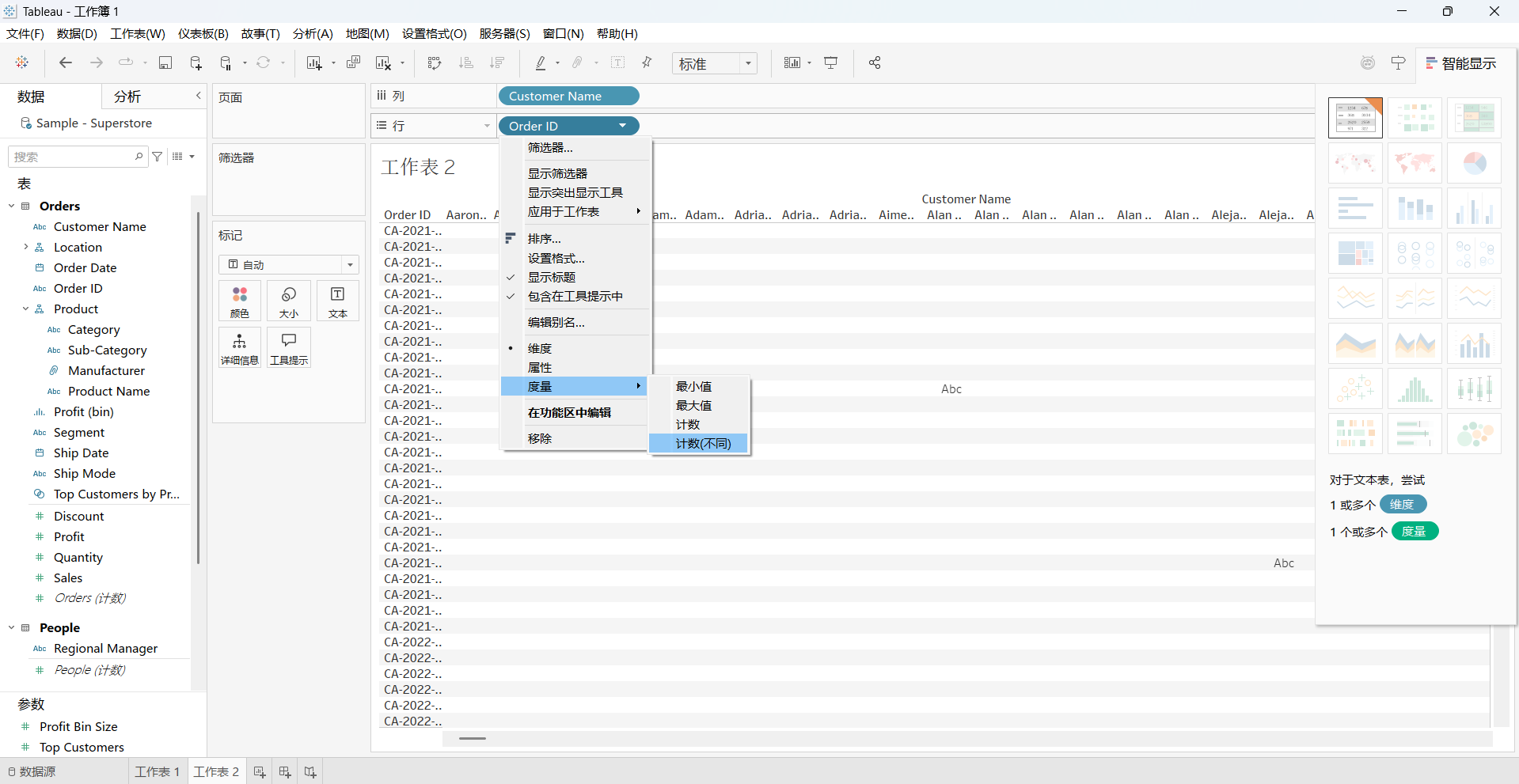Switch to the Sheet 1 tab
1519x784 pixels.
tap(158, 771)
